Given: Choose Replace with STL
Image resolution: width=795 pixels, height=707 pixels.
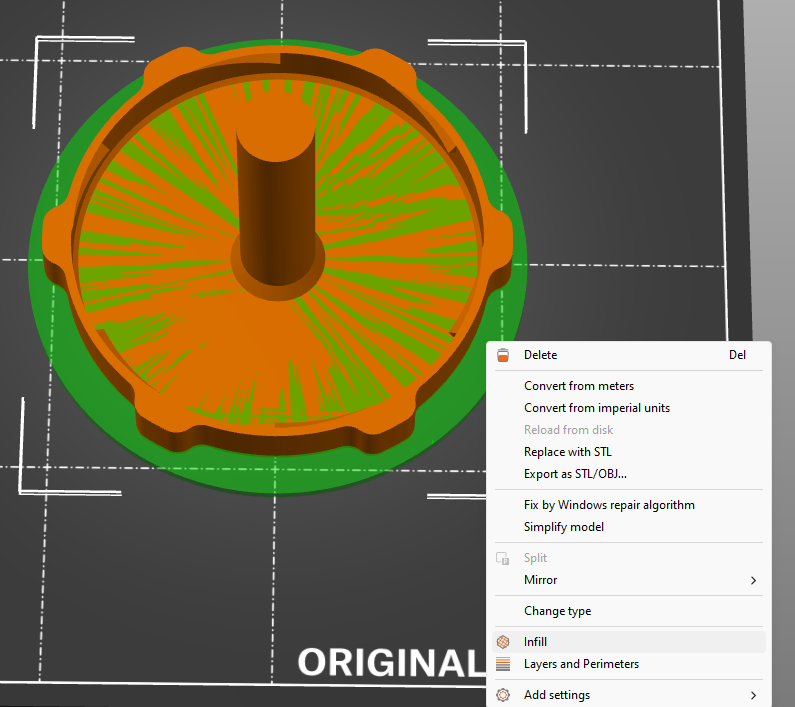Looking at the screenshot, I should point(567,452).
